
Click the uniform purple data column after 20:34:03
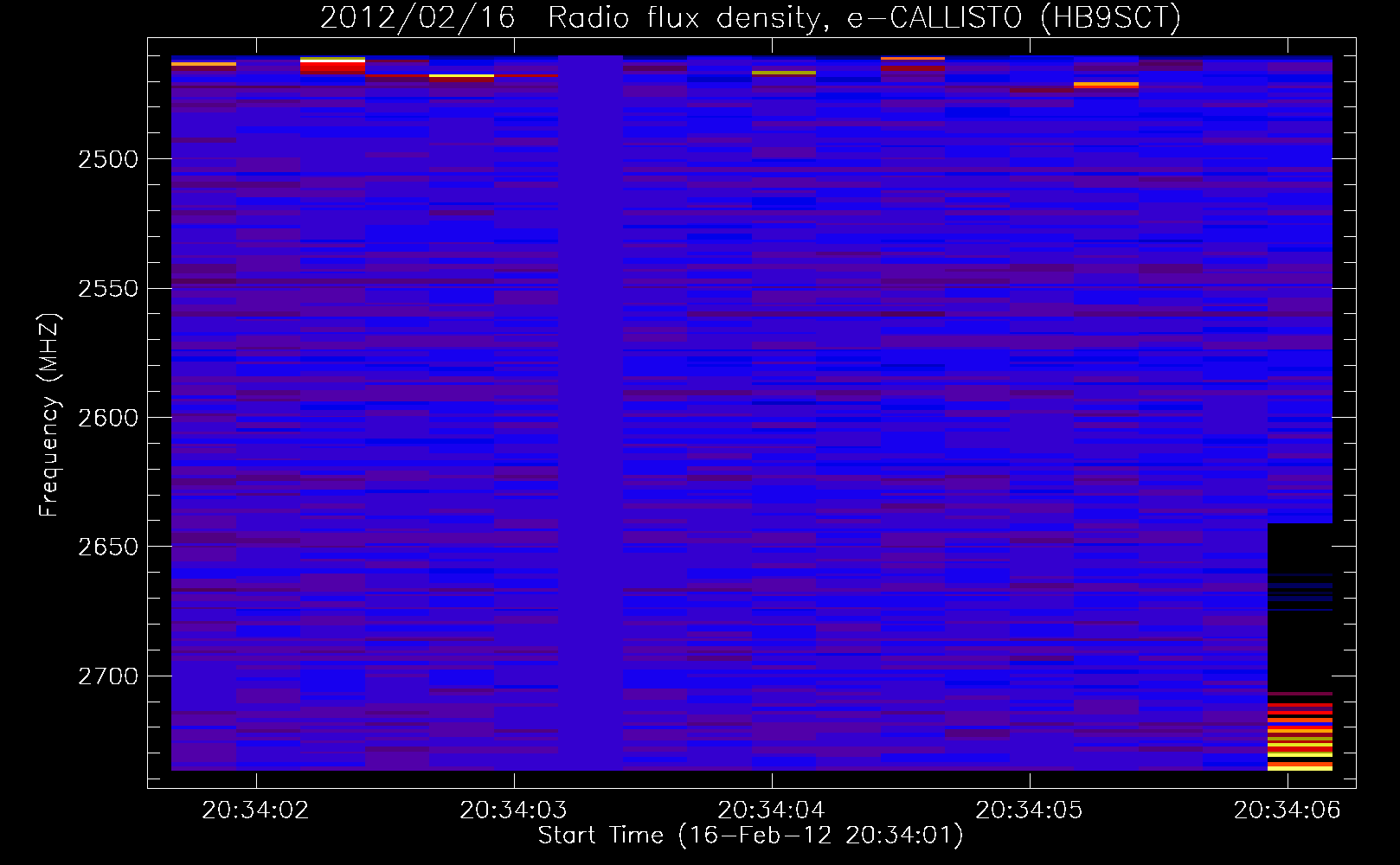point(590,413)
